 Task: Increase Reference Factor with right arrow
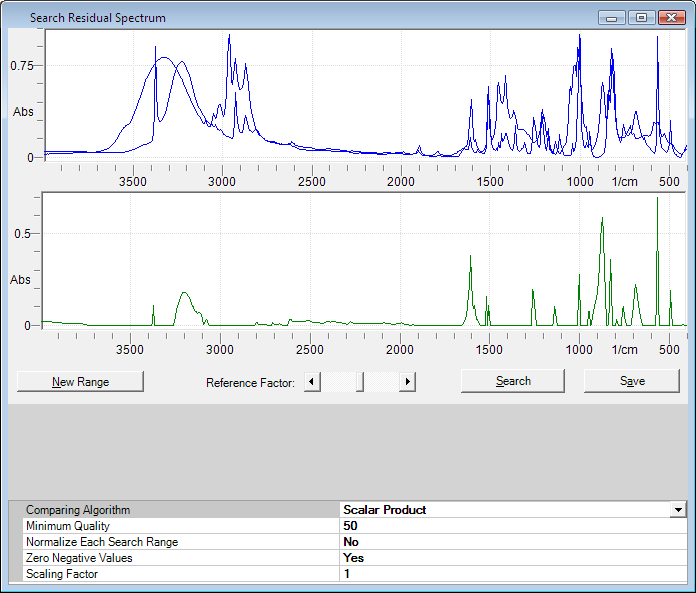407,381
